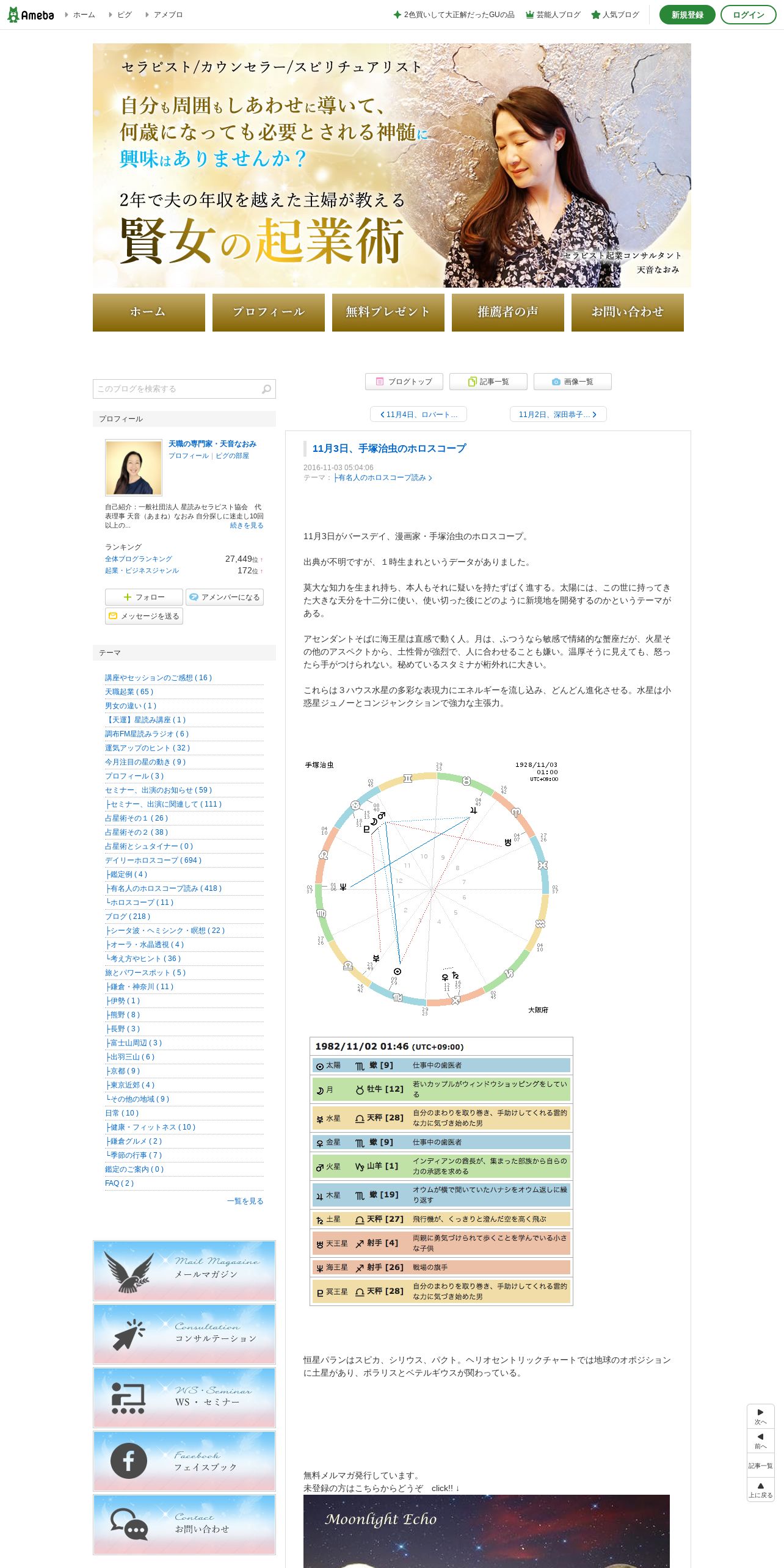Select the お問い合わせ banner tab

click(x=628, y=313)
